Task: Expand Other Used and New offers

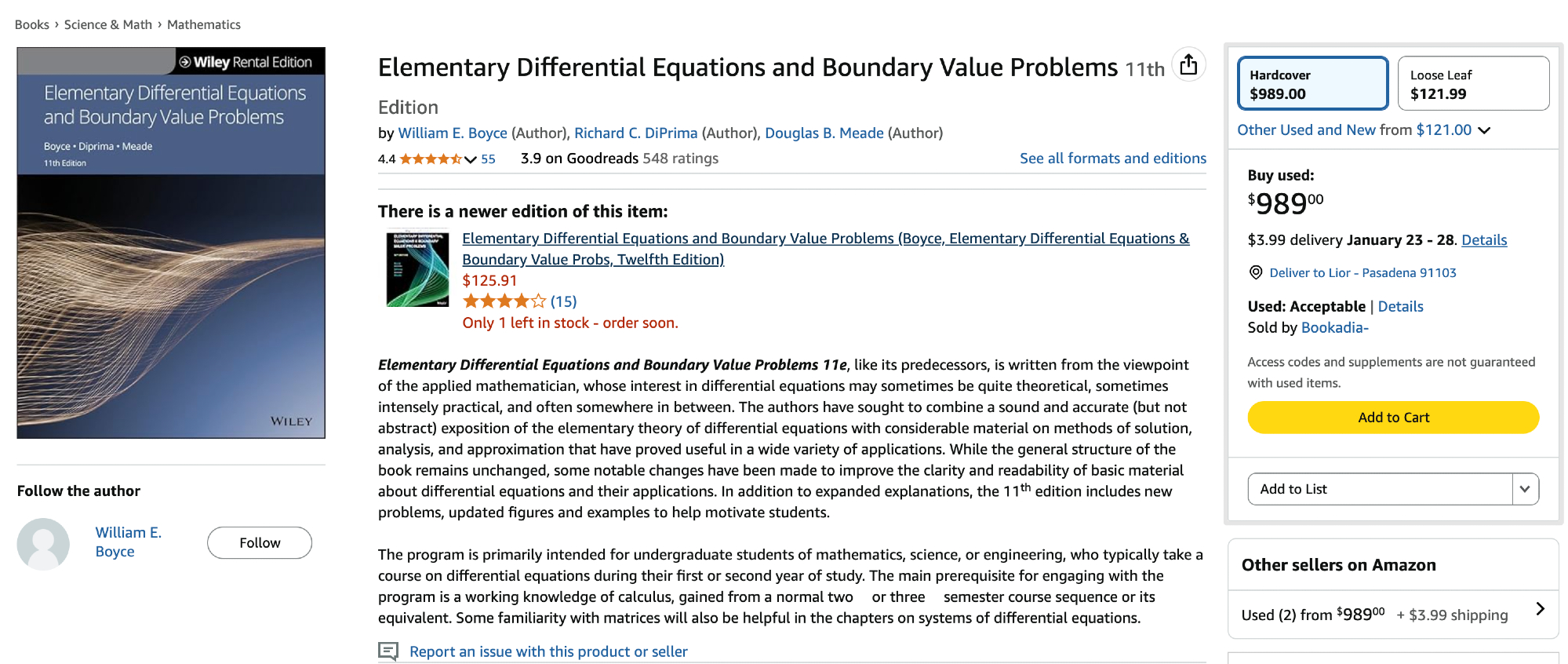Action: click(1484, 130)
